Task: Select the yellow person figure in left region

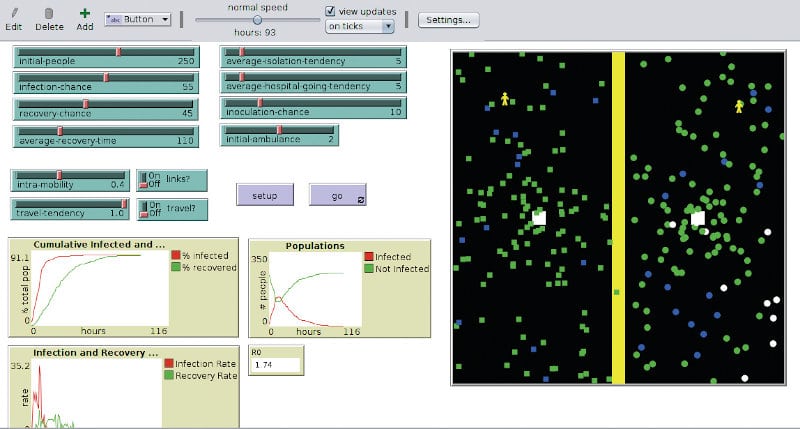Action: pyautogui.click(x=506, y=99)
